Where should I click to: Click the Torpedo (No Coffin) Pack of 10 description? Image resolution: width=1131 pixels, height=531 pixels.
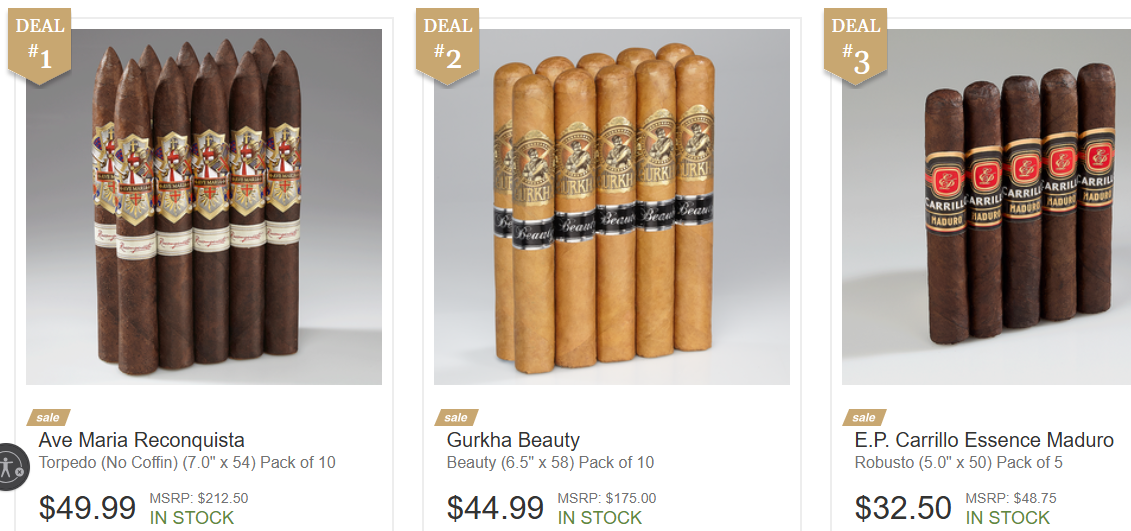pyautogui.click(x=187, y=462)
